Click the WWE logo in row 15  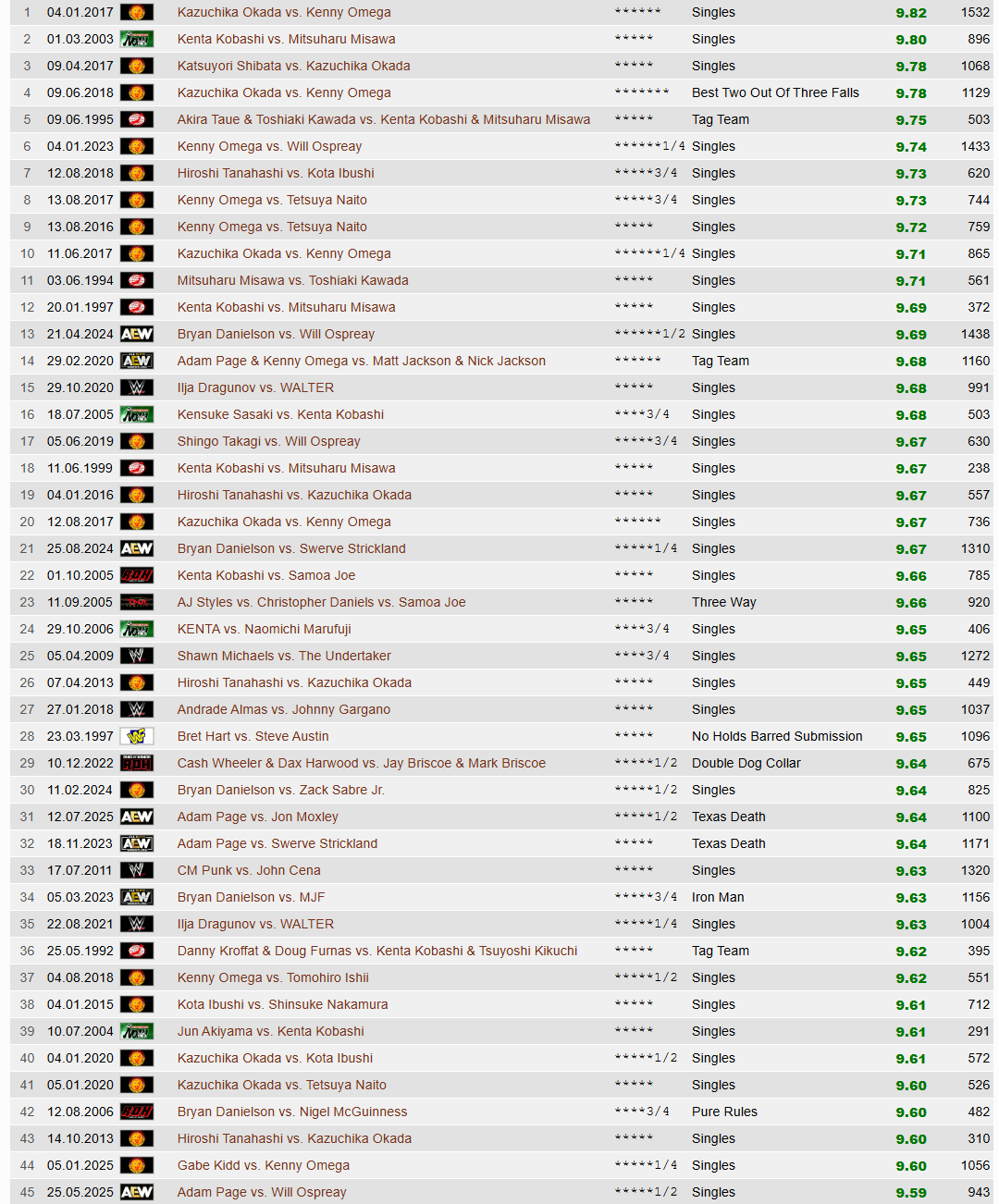coord(137,388)
